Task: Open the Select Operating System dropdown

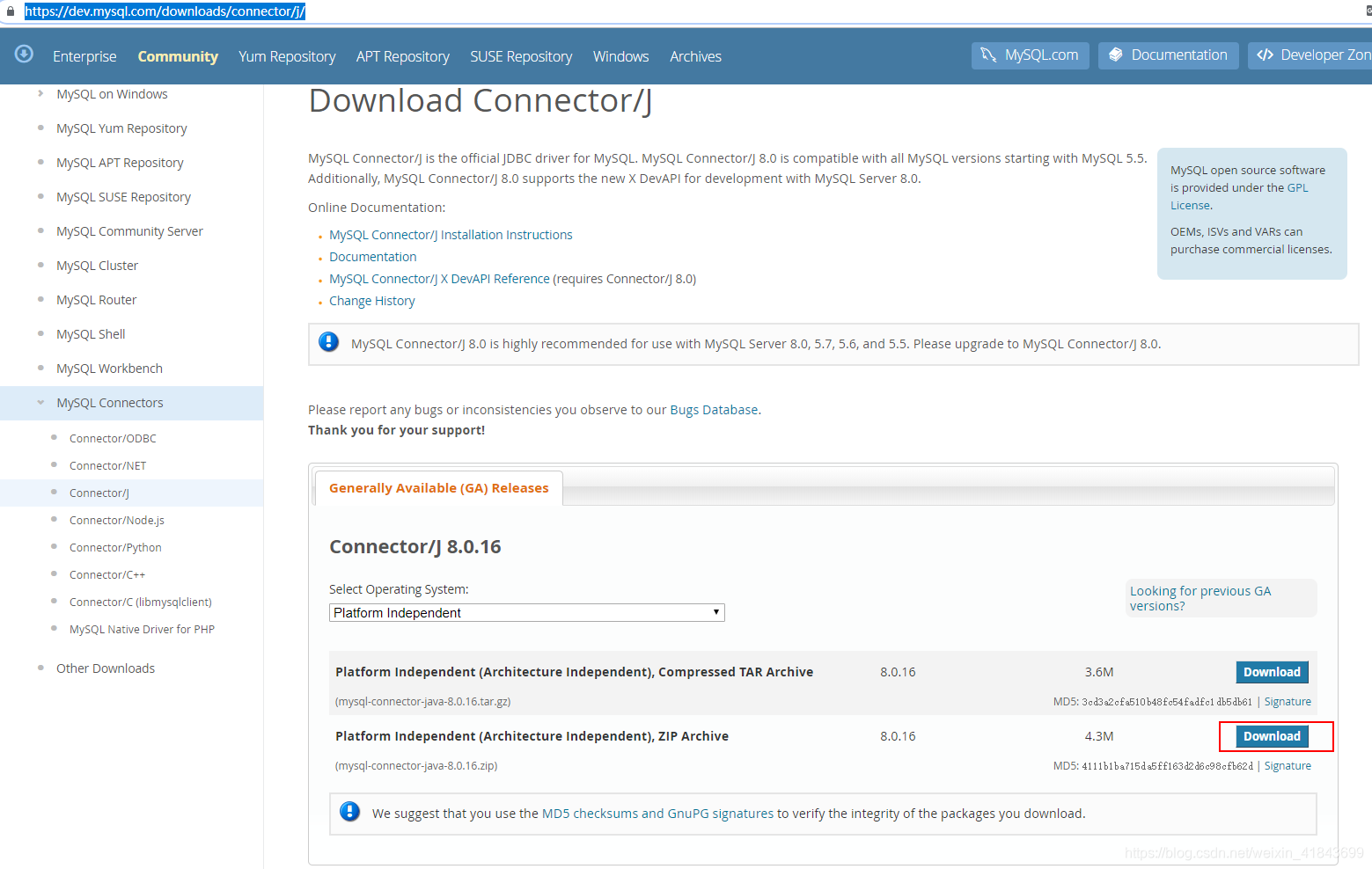Action: (x=526, y=612)
